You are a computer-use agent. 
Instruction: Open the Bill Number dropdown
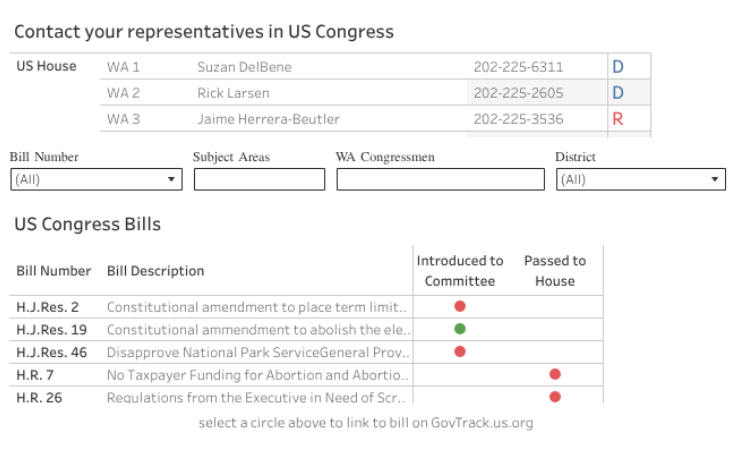96,180
